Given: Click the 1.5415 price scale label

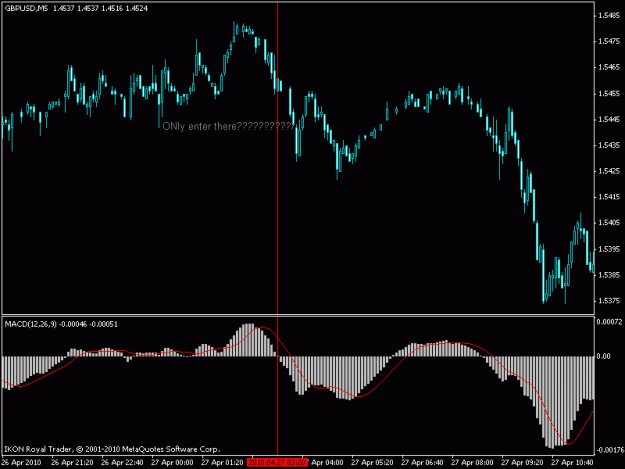Looking at the screenshot, I should tap(609, 197).
